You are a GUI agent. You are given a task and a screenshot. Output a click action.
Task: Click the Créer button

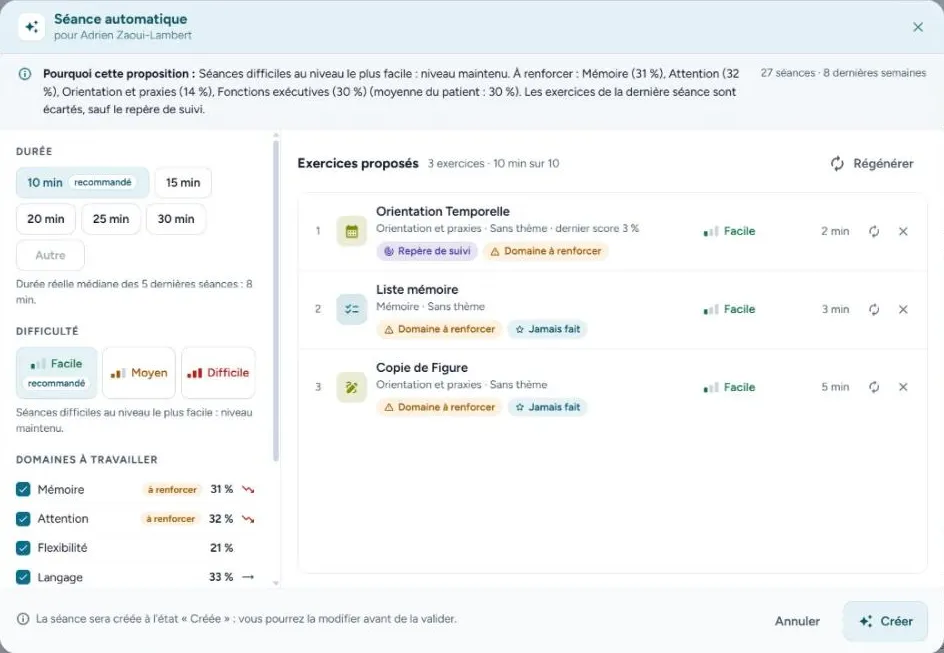pyautogui.click(x=885, y=621)
